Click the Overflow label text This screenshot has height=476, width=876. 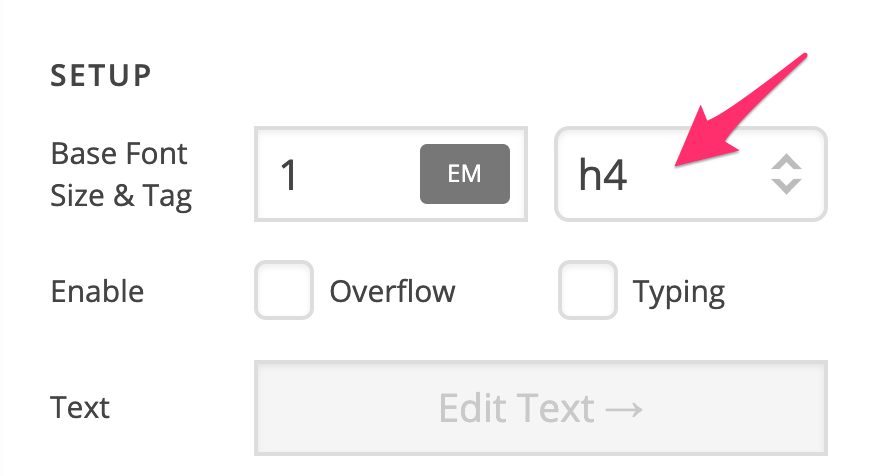(392, 291)
